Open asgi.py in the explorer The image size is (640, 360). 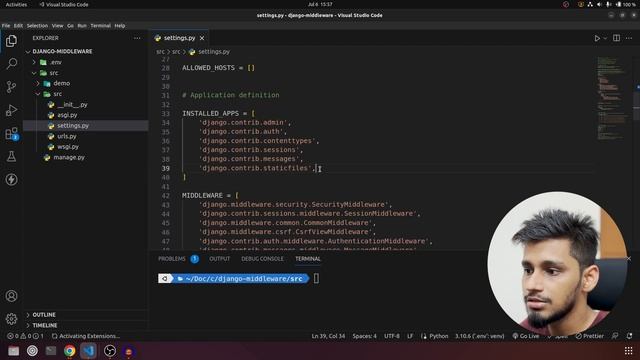(x=67, y=115)
